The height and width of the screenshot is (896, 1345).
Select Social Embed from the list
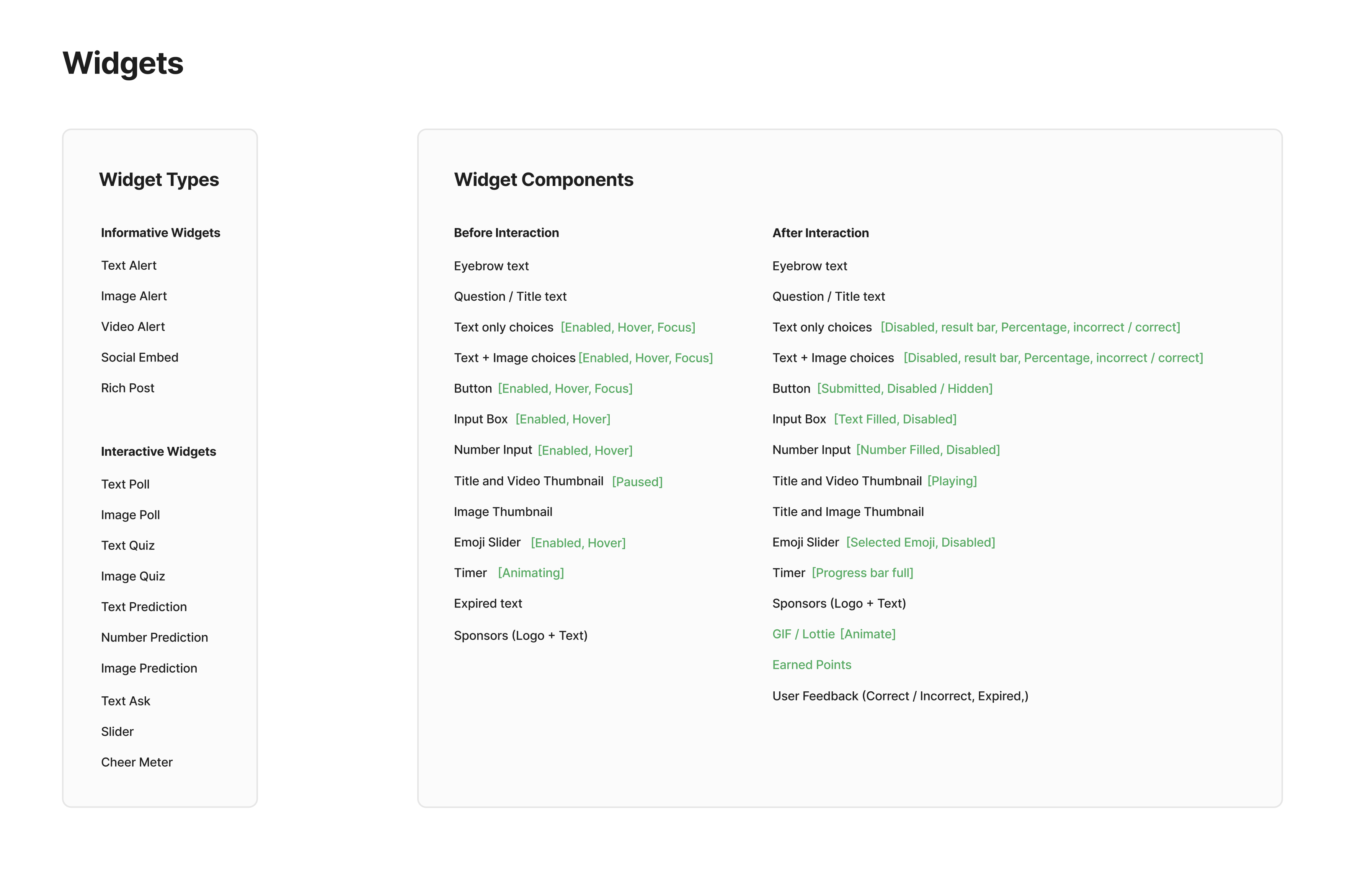pyautogui.click(x=139, y=357)
